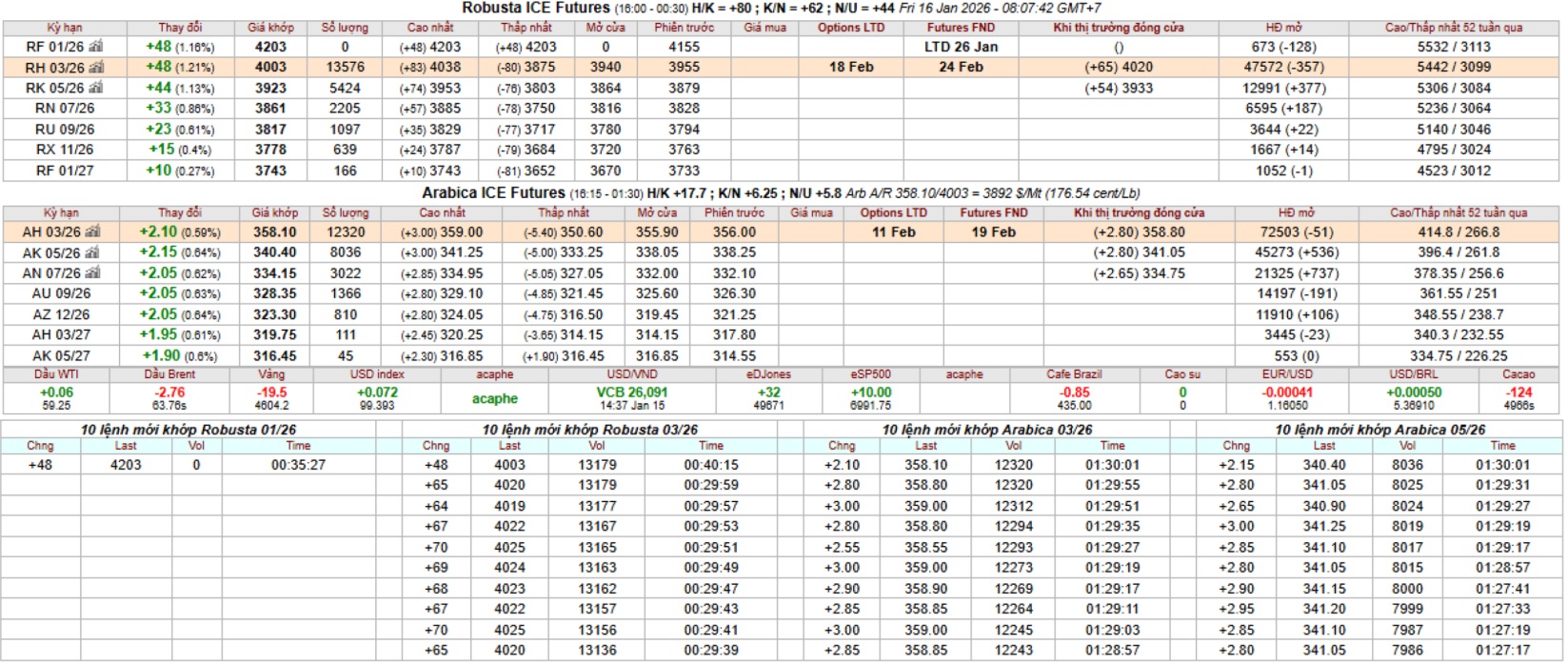Click the eSP500 label
This screenshot has height=664, width=1568.
[871, 374]
